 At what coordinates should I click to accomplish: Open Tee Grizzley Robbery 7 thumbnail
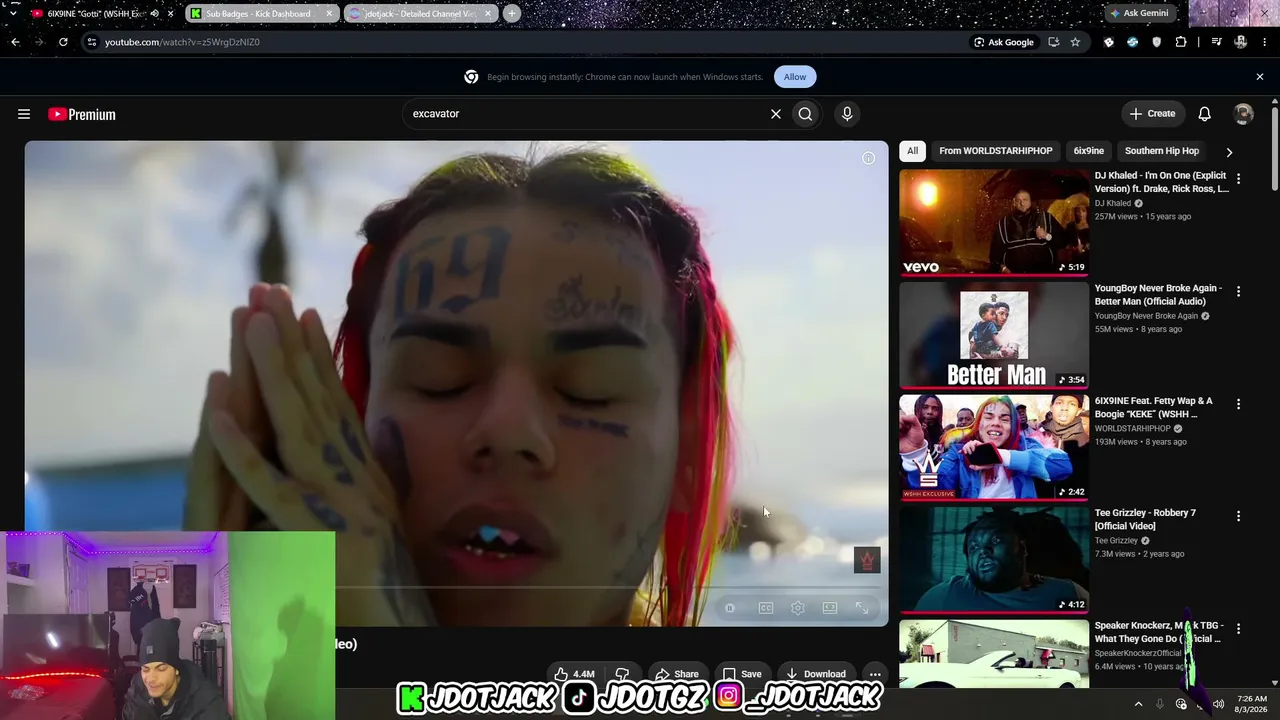click(x=994, y=560)
